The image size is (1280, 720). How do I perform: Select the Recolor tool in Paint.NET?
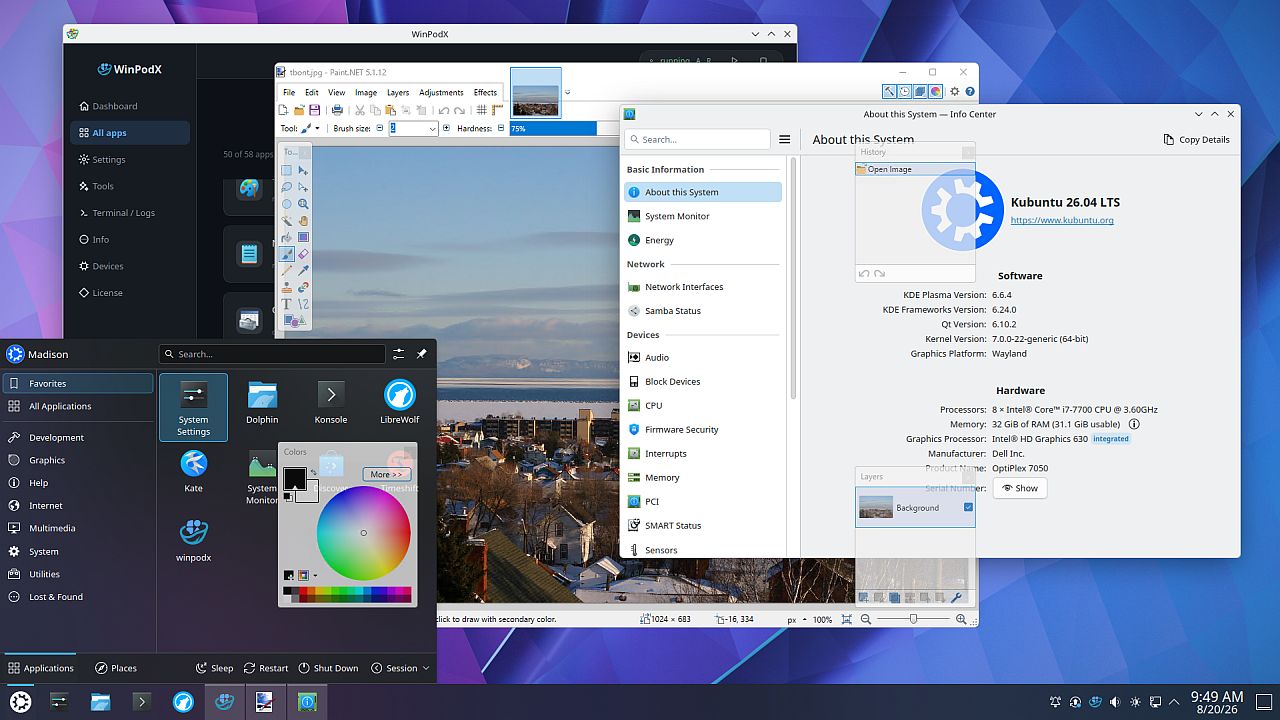(x=303, y=287)
